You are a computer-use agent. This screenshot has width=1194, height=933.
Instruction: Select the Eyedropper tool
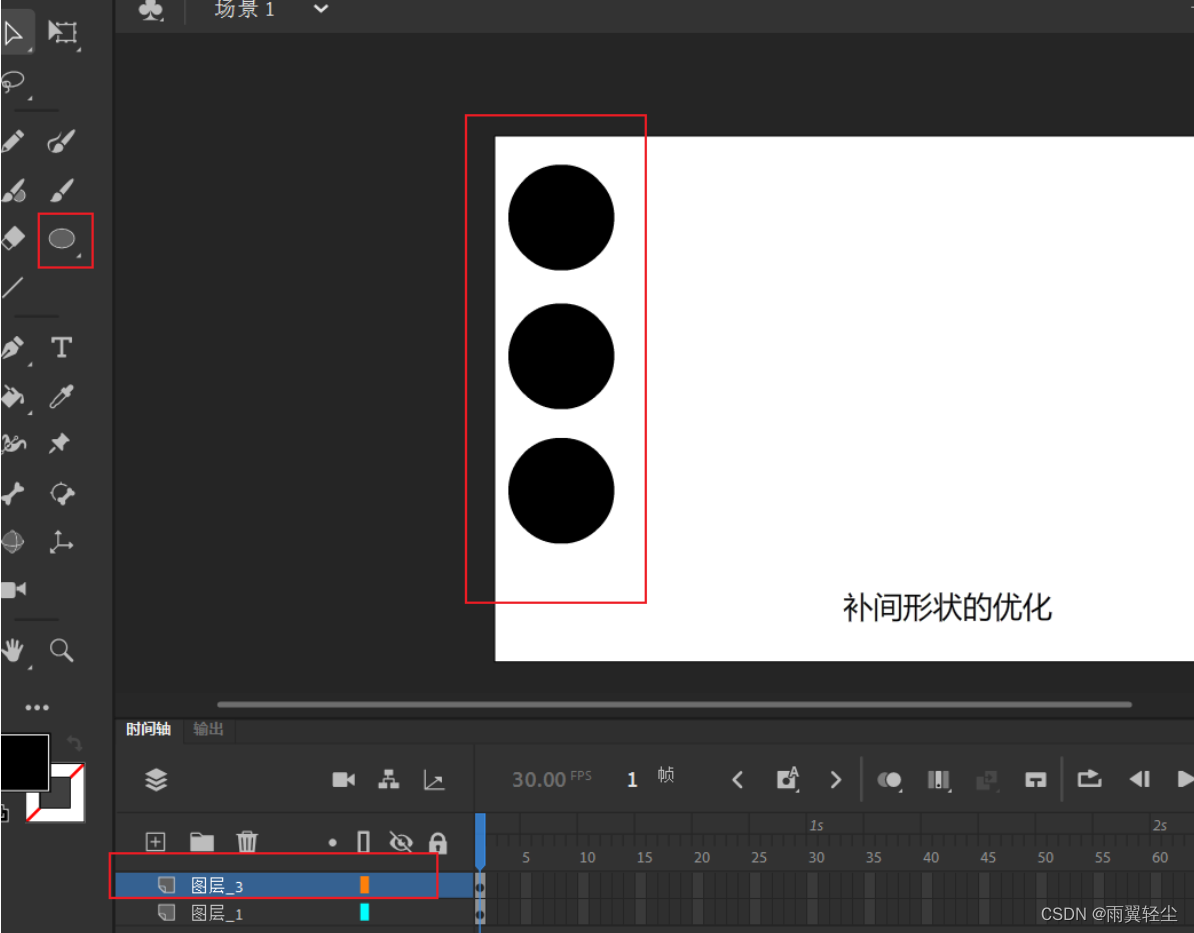point(61,396)
